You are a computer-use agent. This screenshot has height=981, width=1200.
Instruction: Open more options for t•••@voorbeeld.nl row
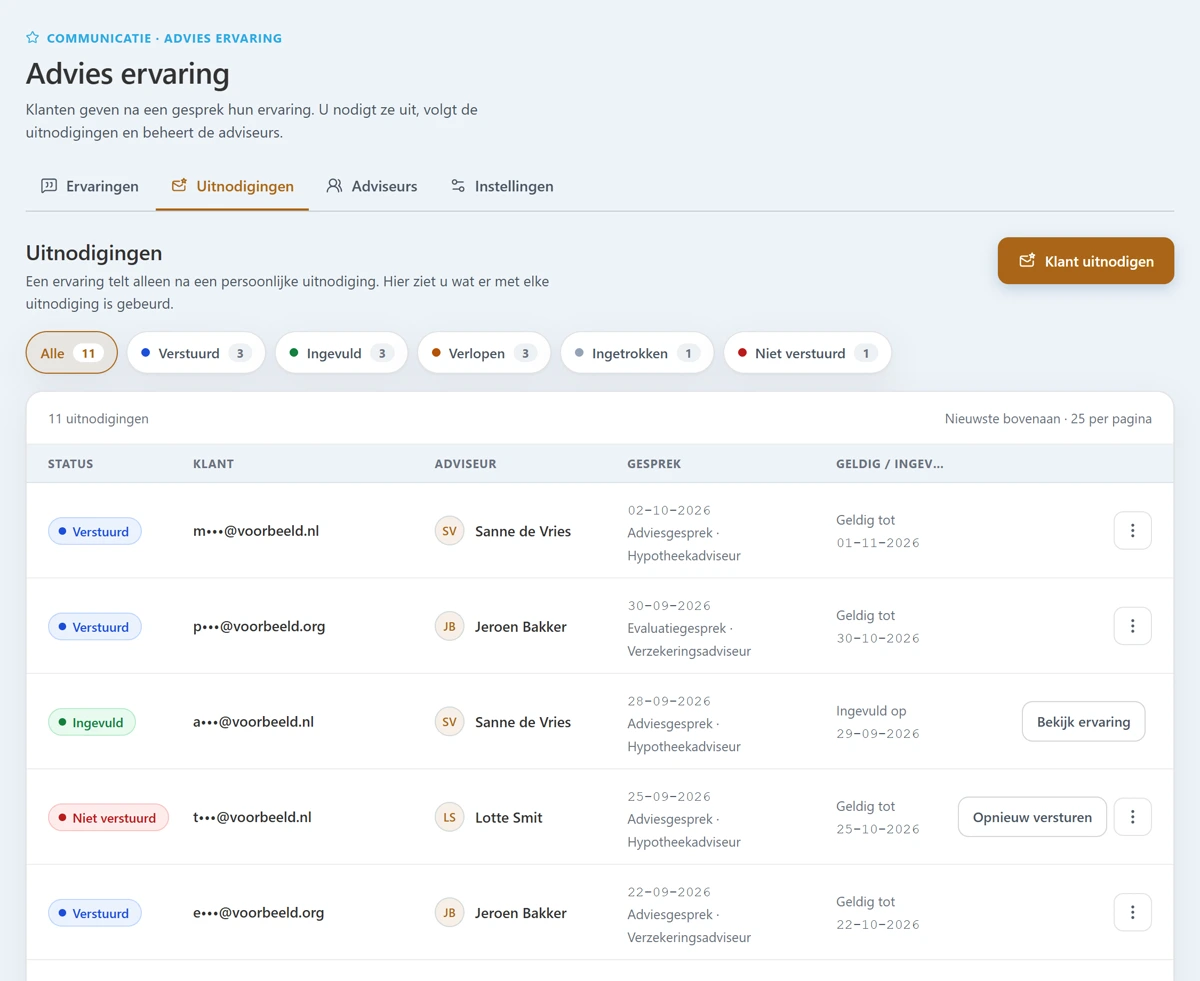[1133, 817]
